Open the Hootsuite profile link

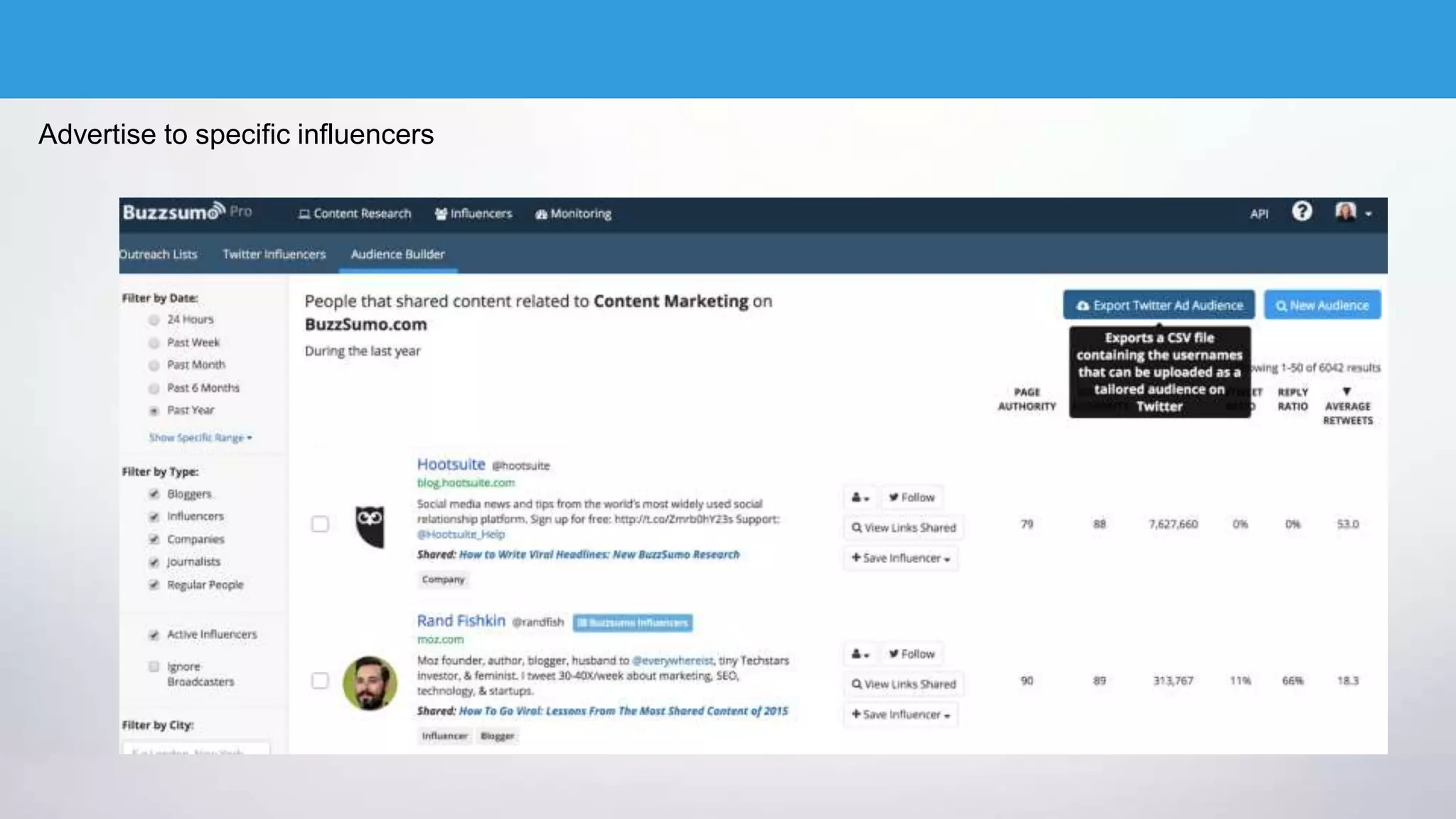(451, 464)
